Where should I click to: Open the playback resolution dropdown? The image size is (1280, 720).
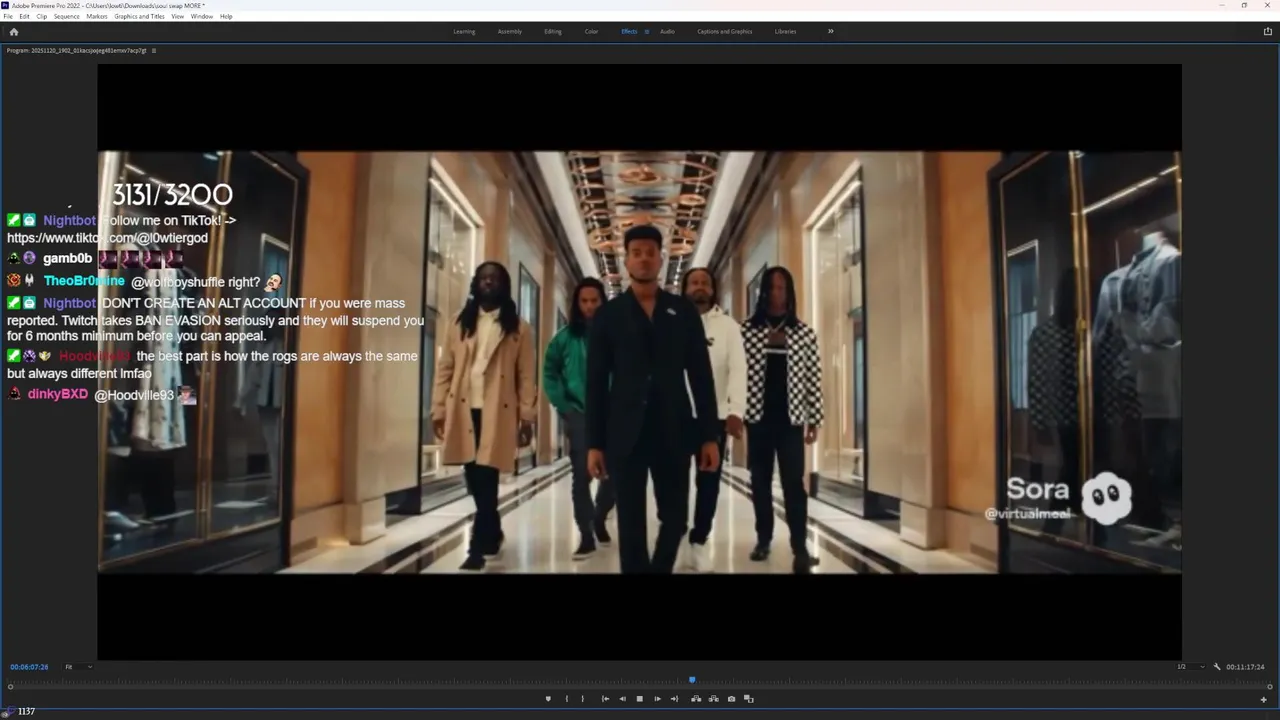[1191, 667]
